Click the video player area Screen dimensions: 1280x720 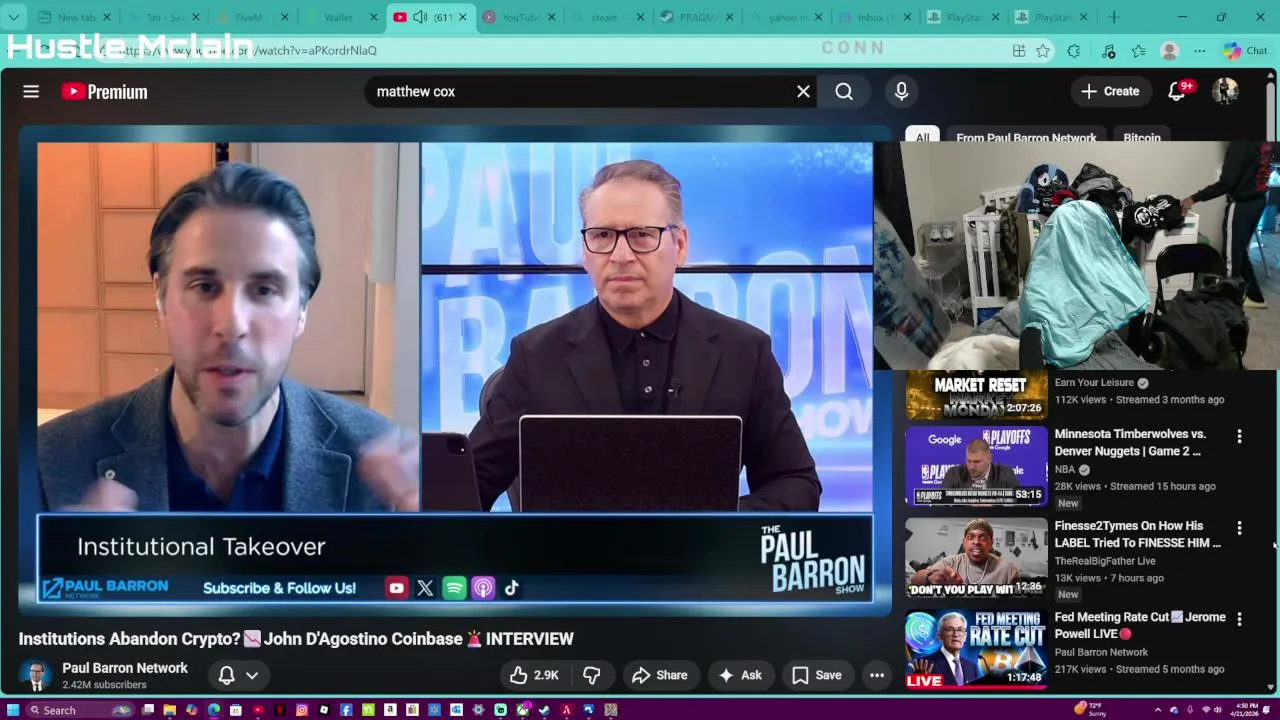[x=455, y=372]
